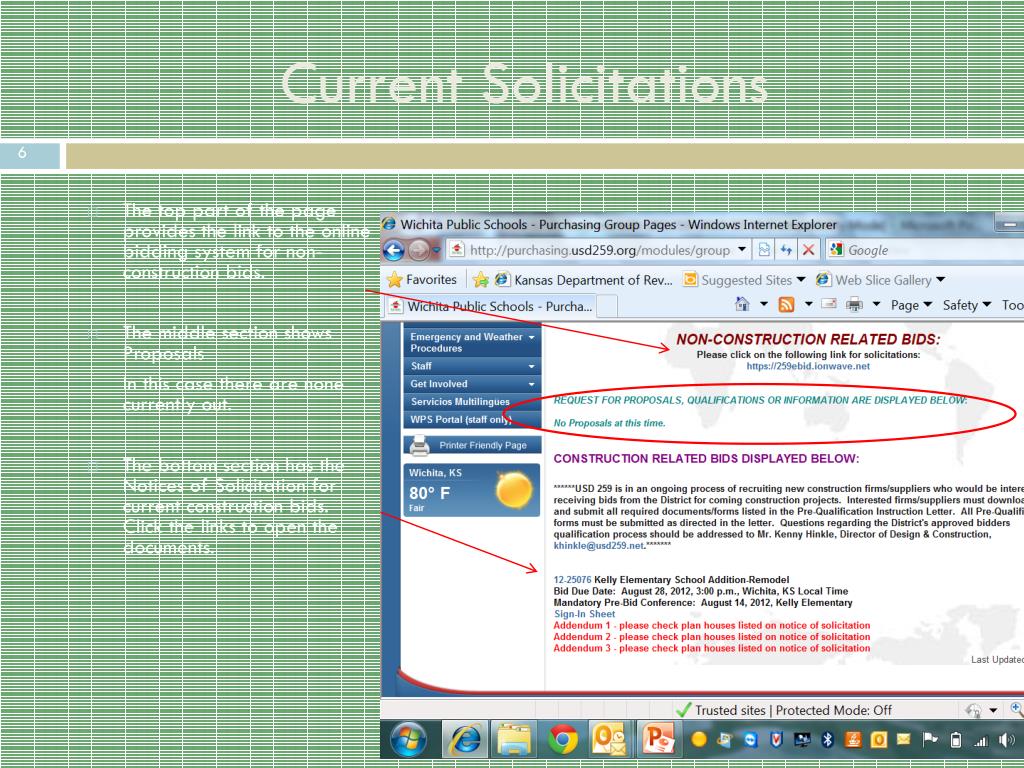Click the Read Mail icon

(x=829, y=304)
